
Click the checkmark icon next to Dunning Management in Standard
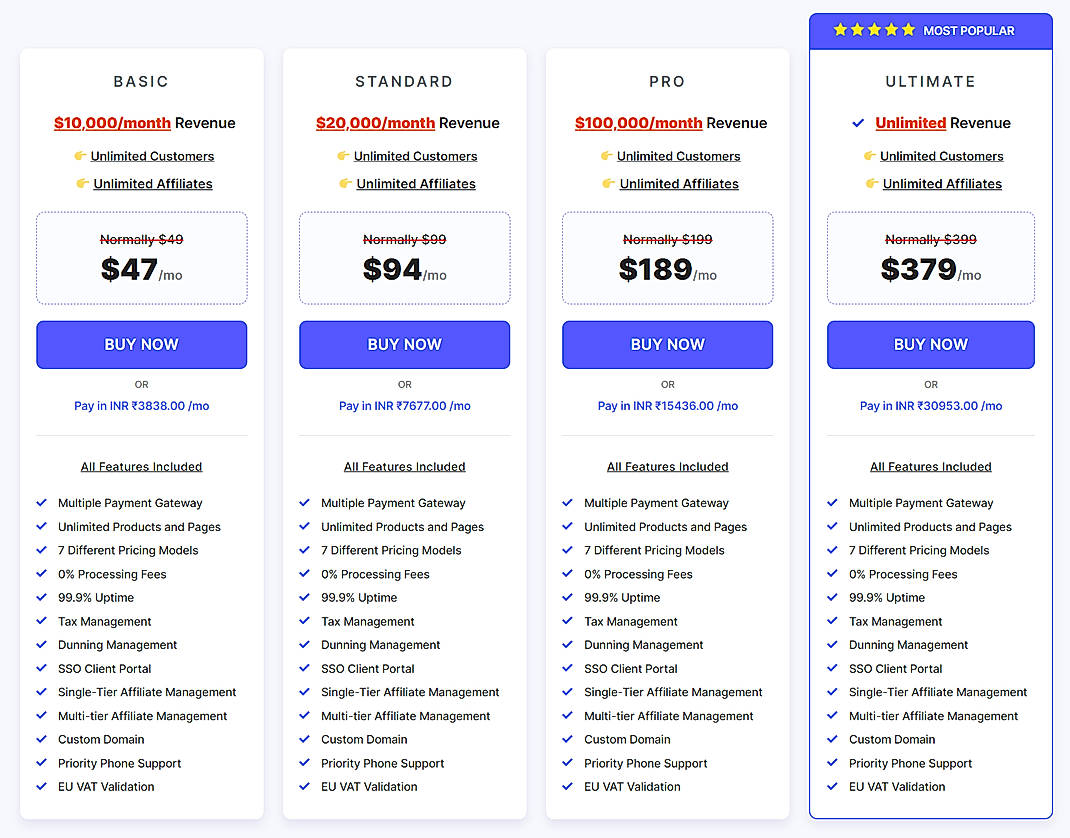click(304, 645)
